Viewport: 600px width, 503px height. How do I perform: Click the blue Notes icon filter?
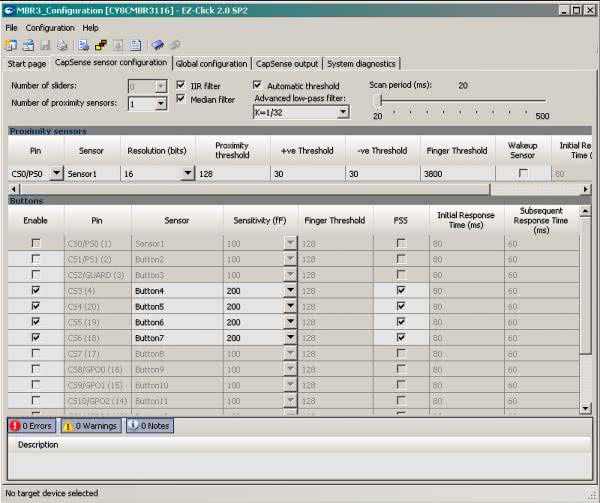coord(133,426)
